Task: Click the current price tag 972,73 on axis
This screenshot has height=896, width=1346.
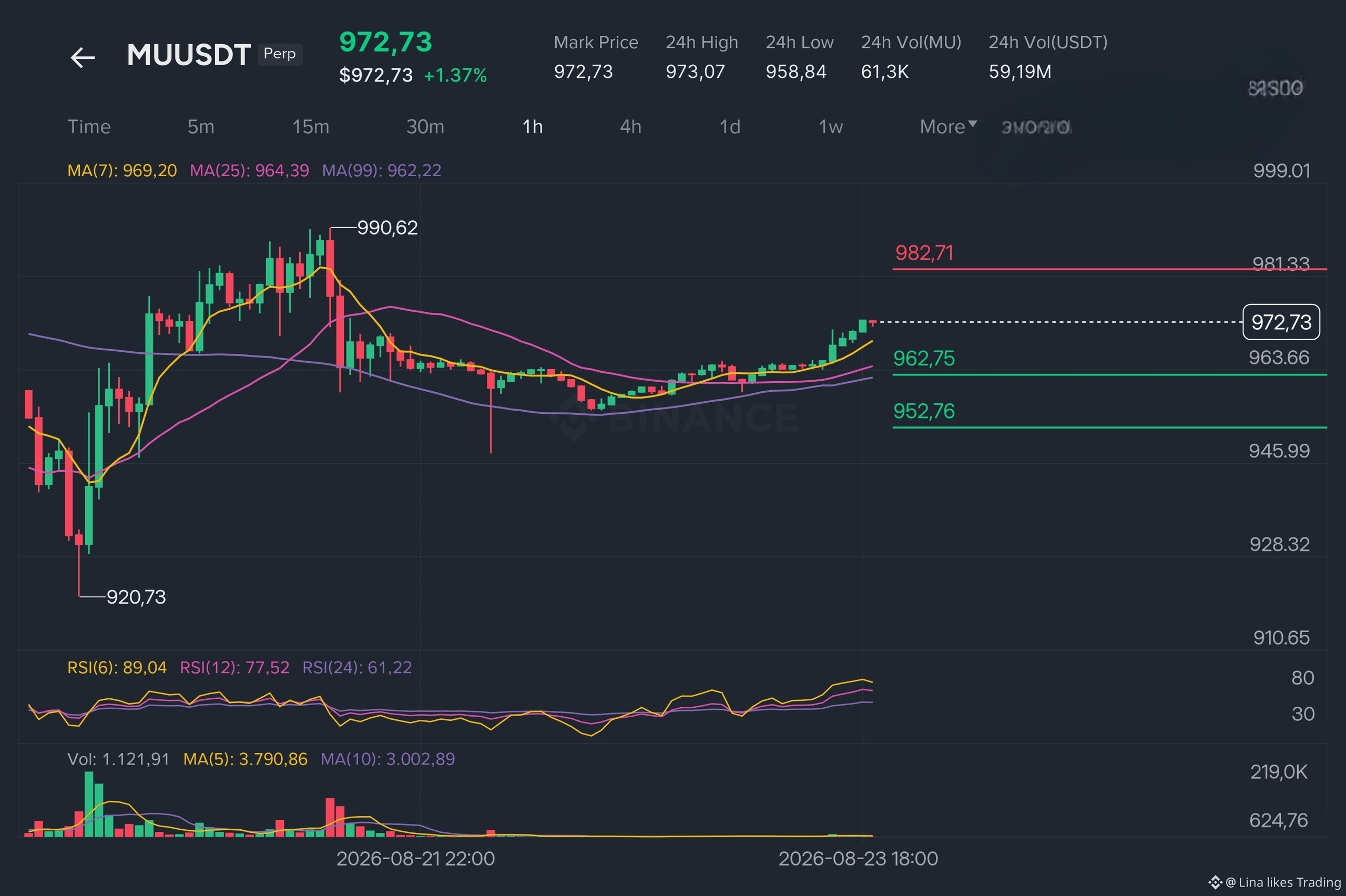Action: click(1281, 322)
